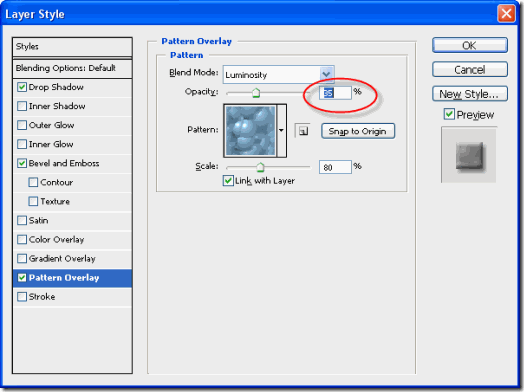Toggle the Link with Layer checkbox
Image resolution: width=524 pixels, height=392 pixels.
point(228,181)
